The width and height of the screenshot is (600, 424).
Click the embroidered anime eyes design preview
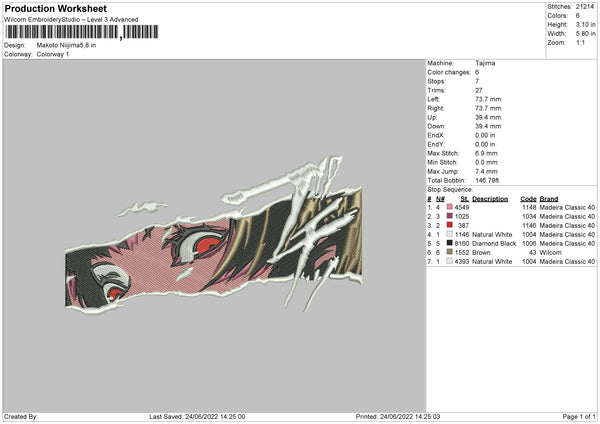point(214,235)
